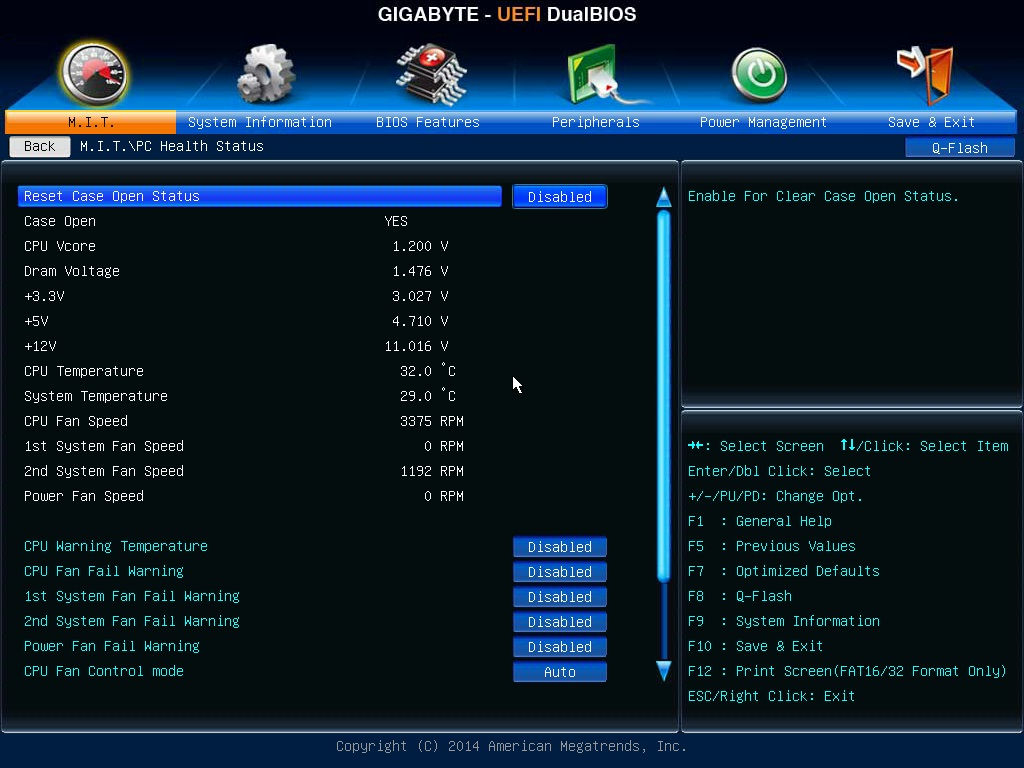The width and height of the screenshot is (1024, 768).
Task: Open the Reset Case Open Status Disabled dropdown
Action: click(x=560, y=197)
